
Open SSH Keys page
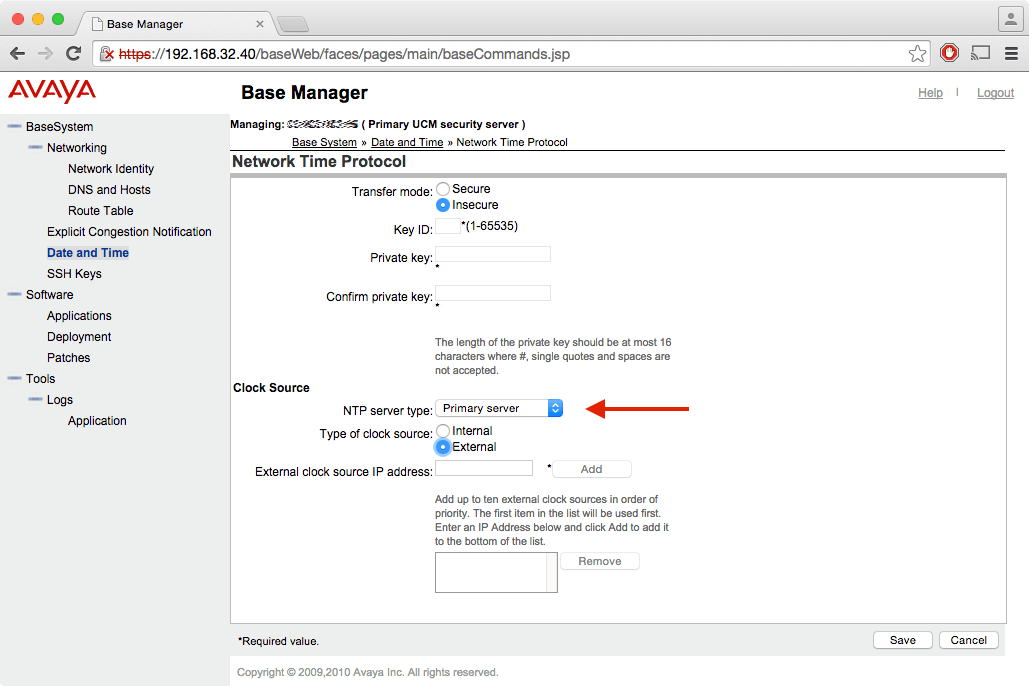pos(74,274)
